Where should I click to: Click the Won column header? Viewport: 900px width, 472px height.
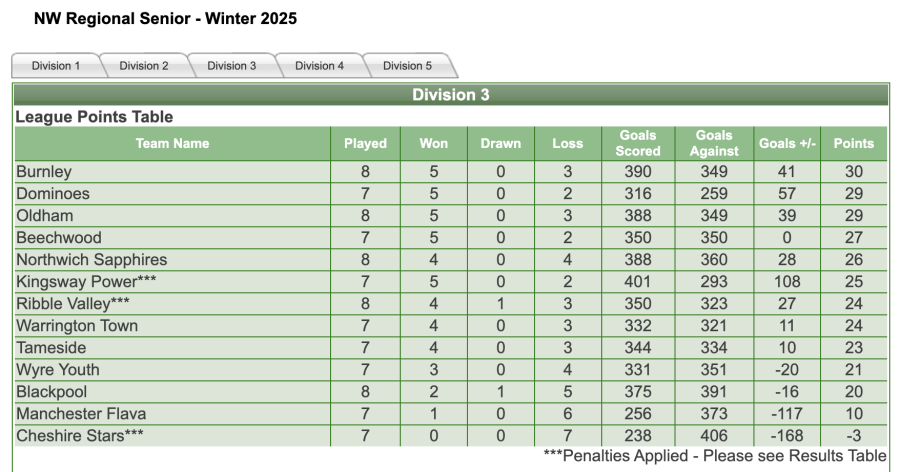point(433,143)
